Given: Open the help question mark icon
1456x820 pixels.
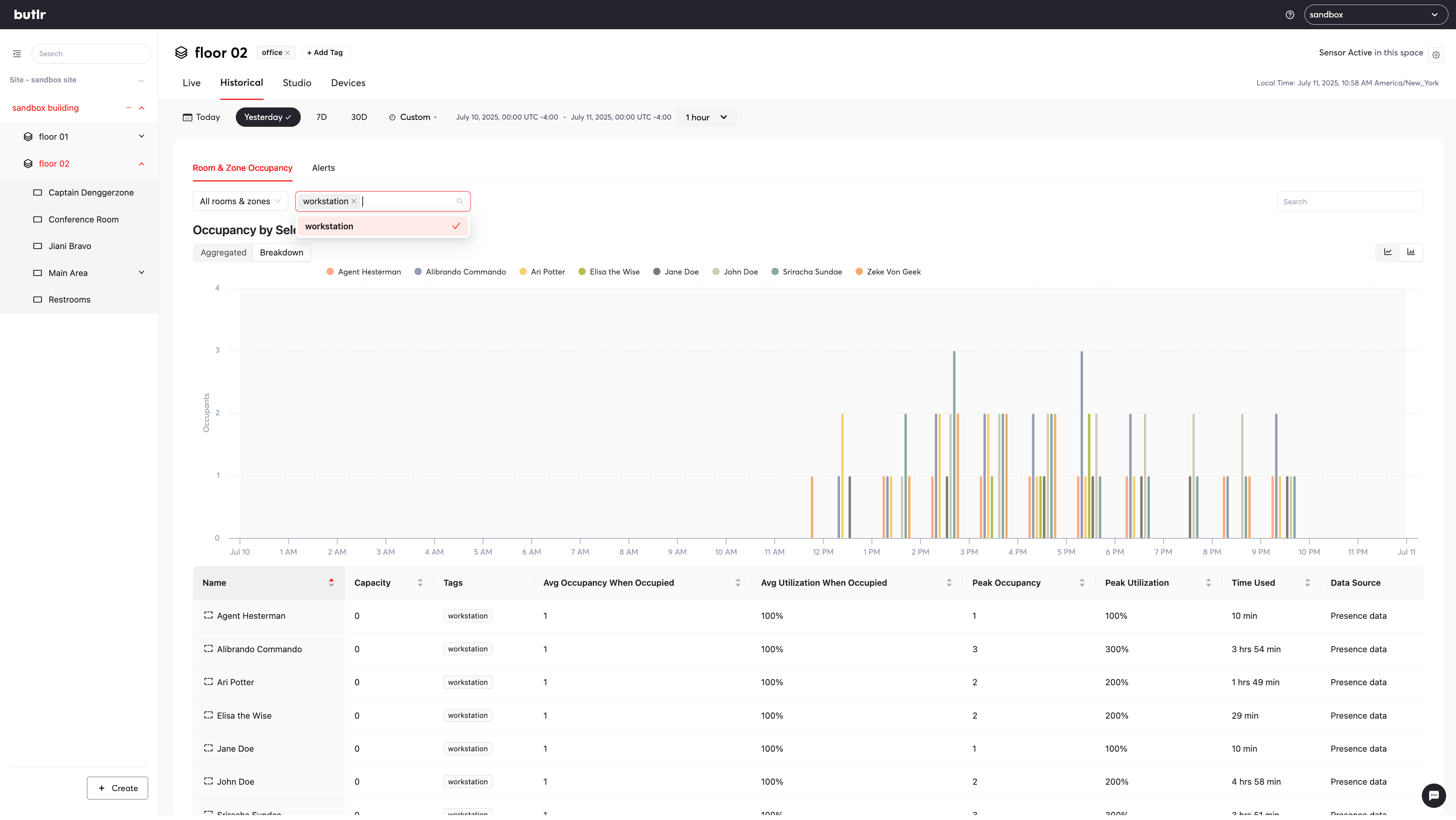Looking at the screenshot, I should pos(1290,15).
